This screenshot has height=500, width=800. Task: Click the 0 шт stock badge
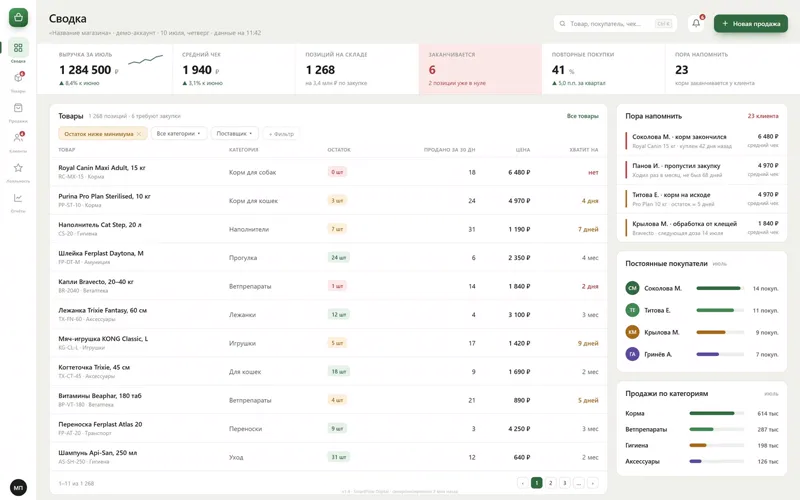337,172
